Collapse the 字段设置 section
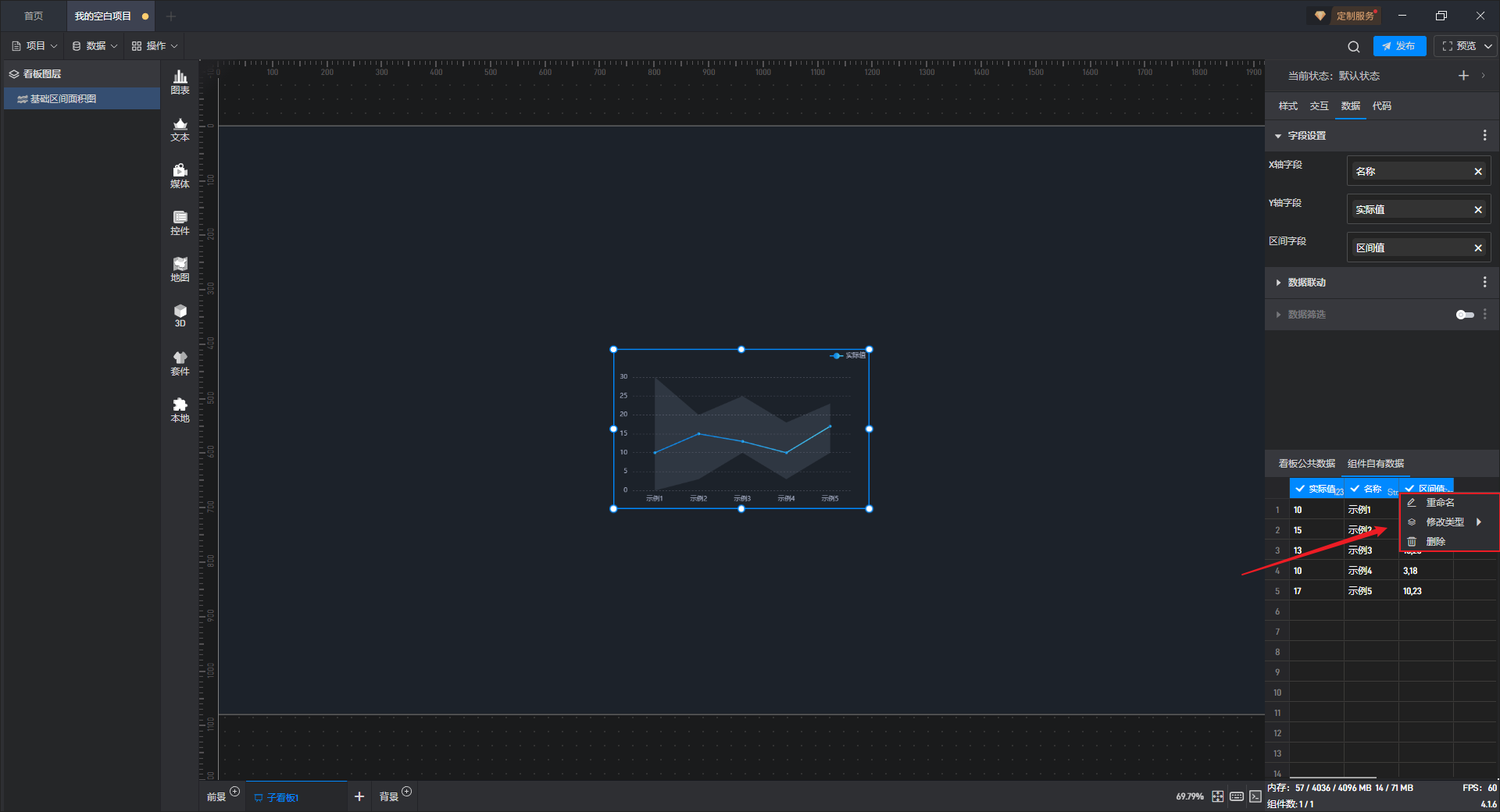This screenshot has width=1500, height=812. pyautogui.click(x=1278, y=136)
